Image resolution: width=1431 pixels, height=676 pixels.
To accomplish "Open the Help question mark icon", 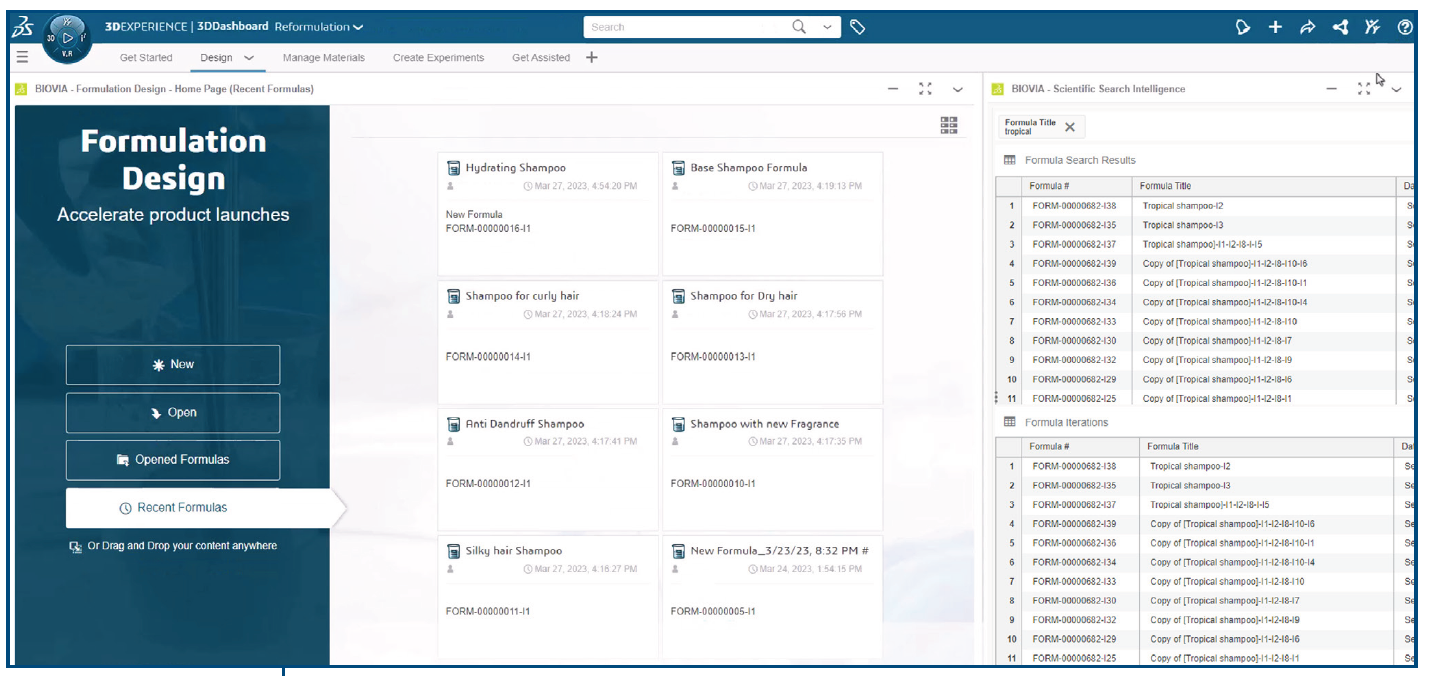I will pyautogui.click(x=1405, y=27).
